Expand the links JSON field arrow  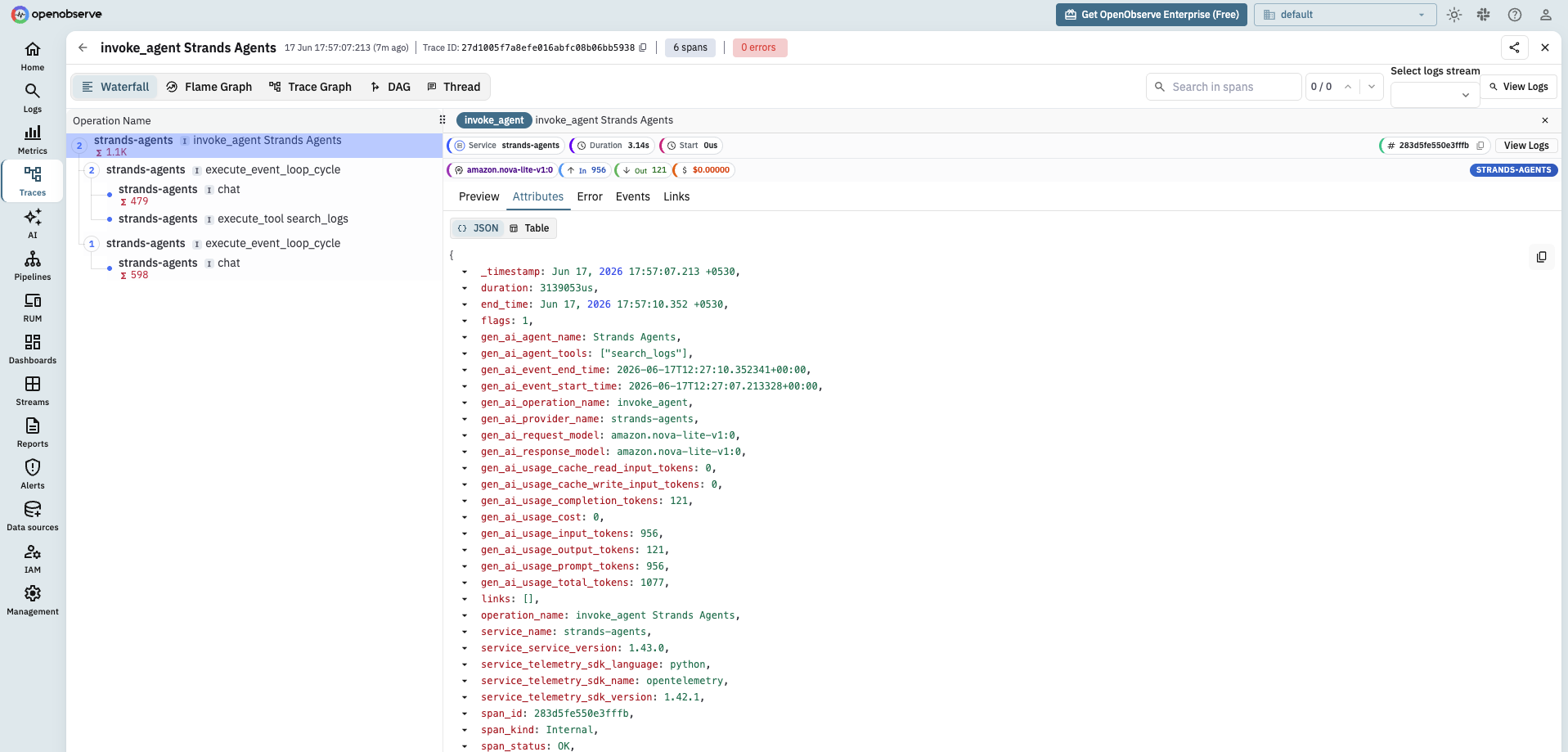[x=465, y=599]
